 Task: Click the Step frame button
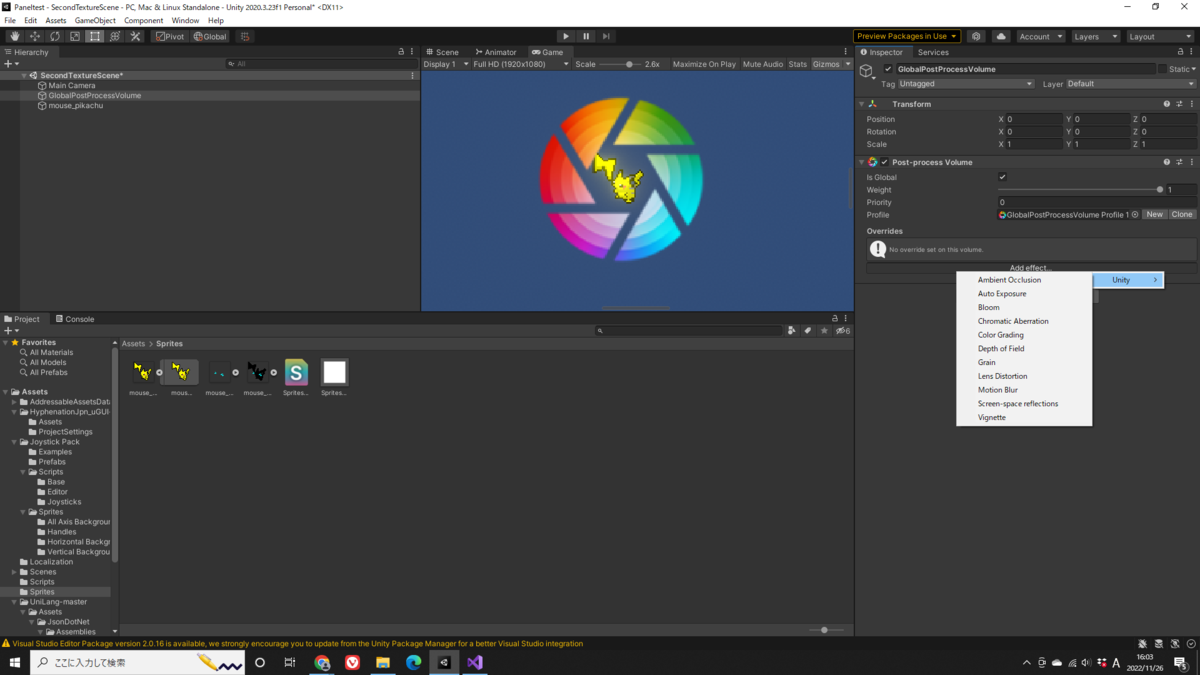pyautogui.click(x=606, y=36)
